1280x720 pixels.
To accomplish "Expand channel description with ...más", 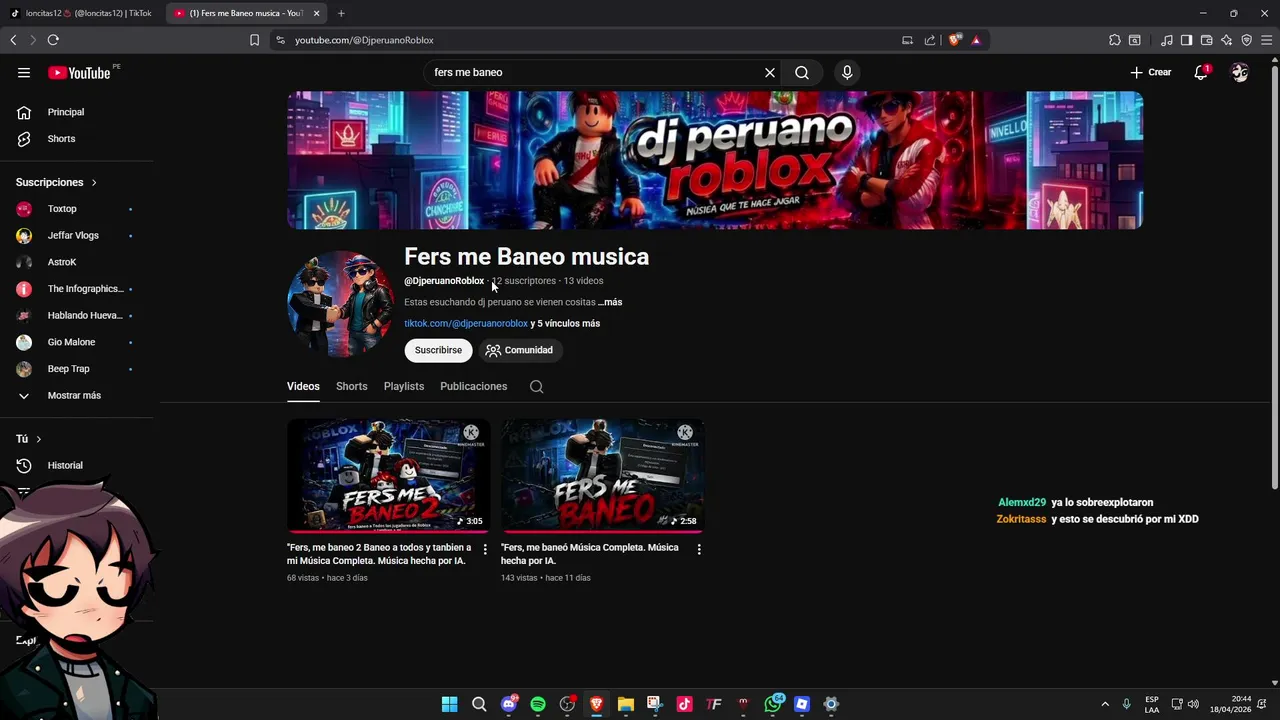I will click(610, 302).
